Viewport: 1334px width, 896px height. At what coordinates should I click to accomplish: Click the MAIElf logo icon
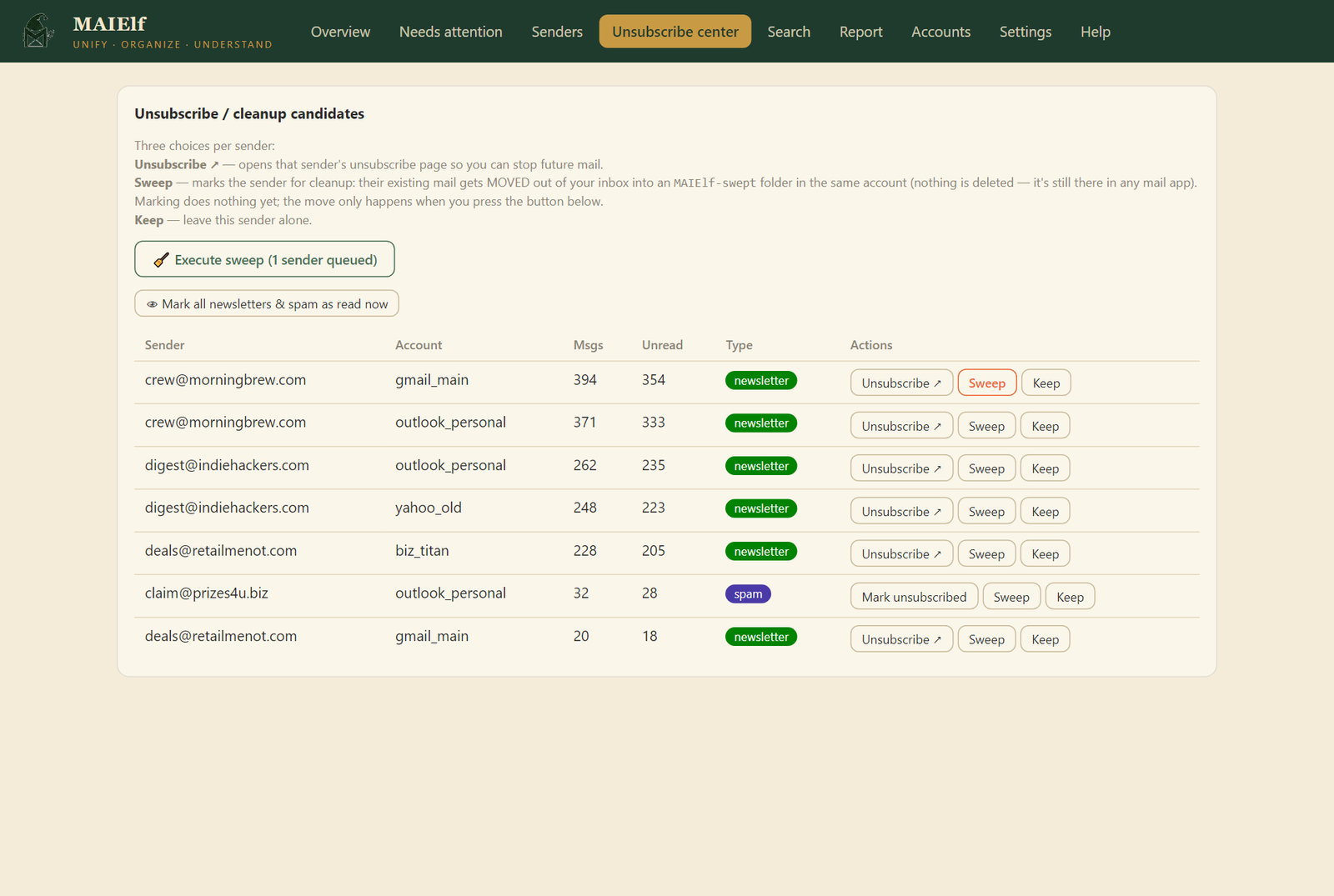click(38, 31)
